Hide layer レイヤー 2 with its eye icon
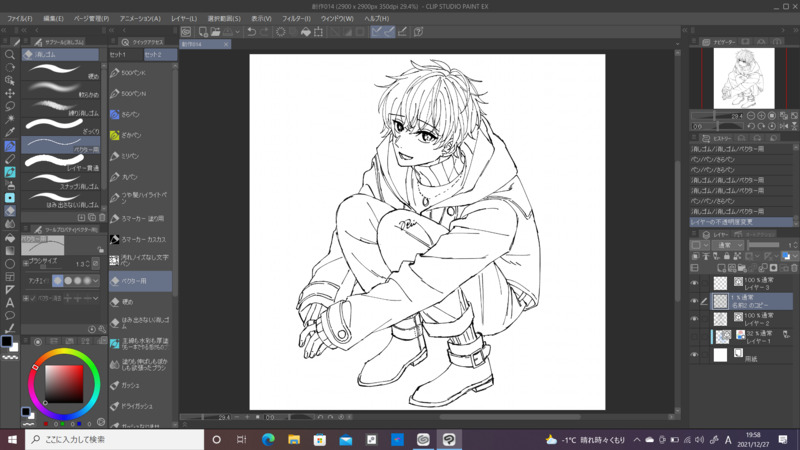Viewport: 800px width, 450px height. 694,319
